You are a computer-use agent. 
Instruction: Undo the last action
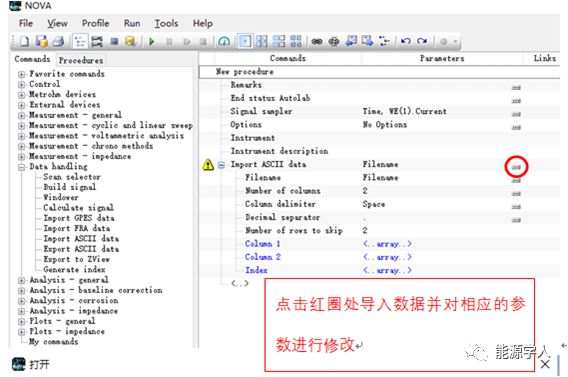(406, 41)
